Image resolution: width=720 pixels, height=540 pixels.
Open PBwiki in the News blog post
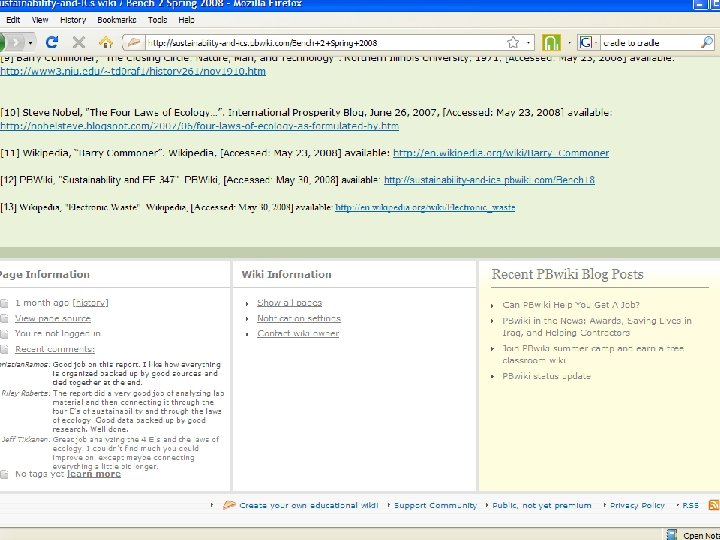(x=596, y=326)
